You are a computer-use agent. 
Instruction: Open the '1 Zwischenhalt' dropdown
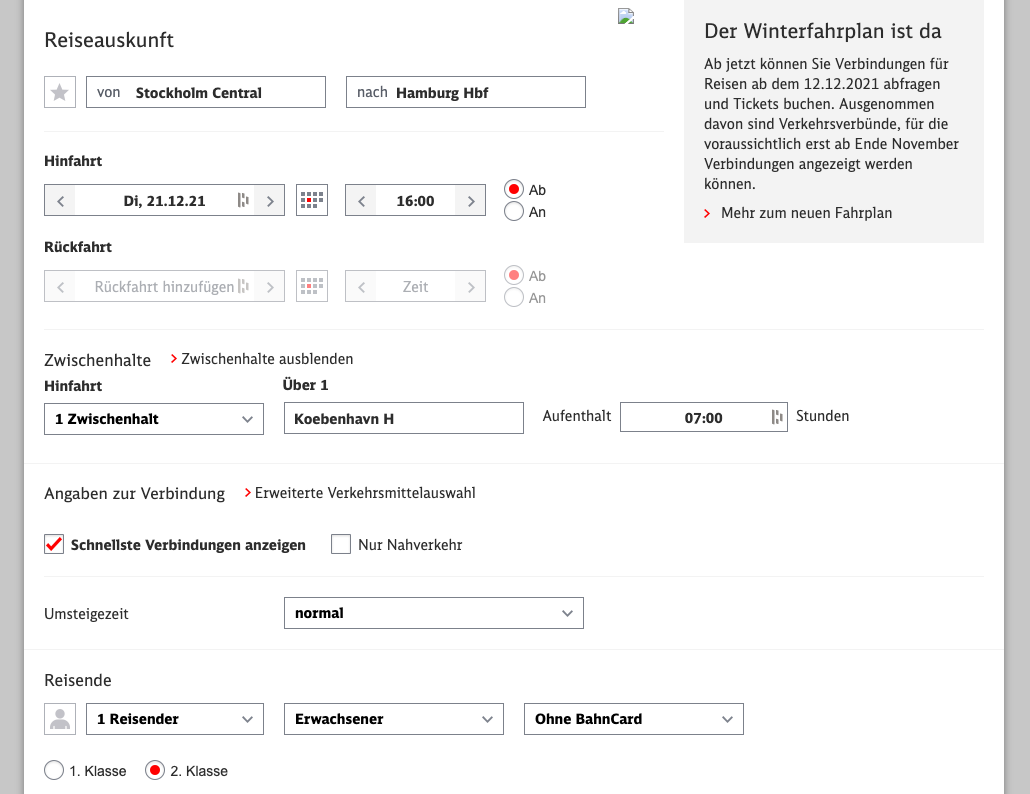click(154, 419)
